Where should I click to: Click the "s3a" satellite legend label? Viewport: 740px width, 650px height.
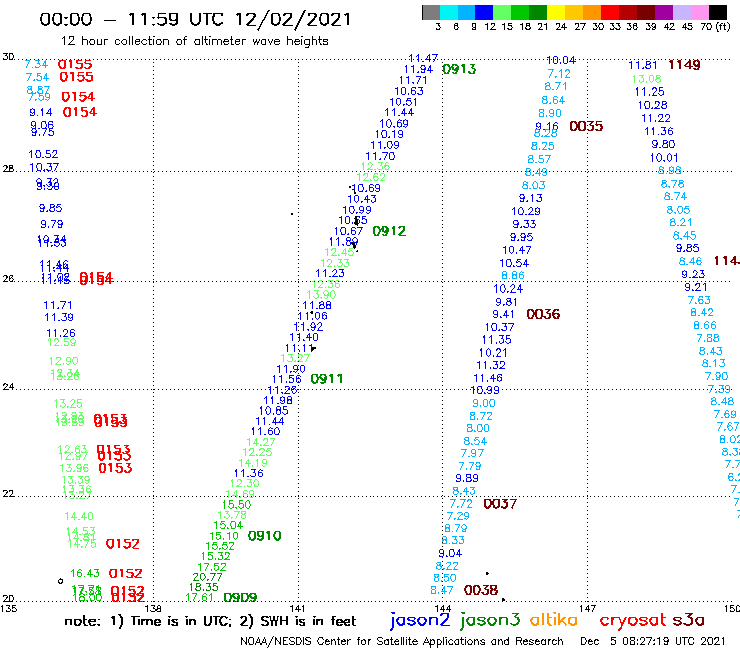pyautogui.click(x=689, y=620)
